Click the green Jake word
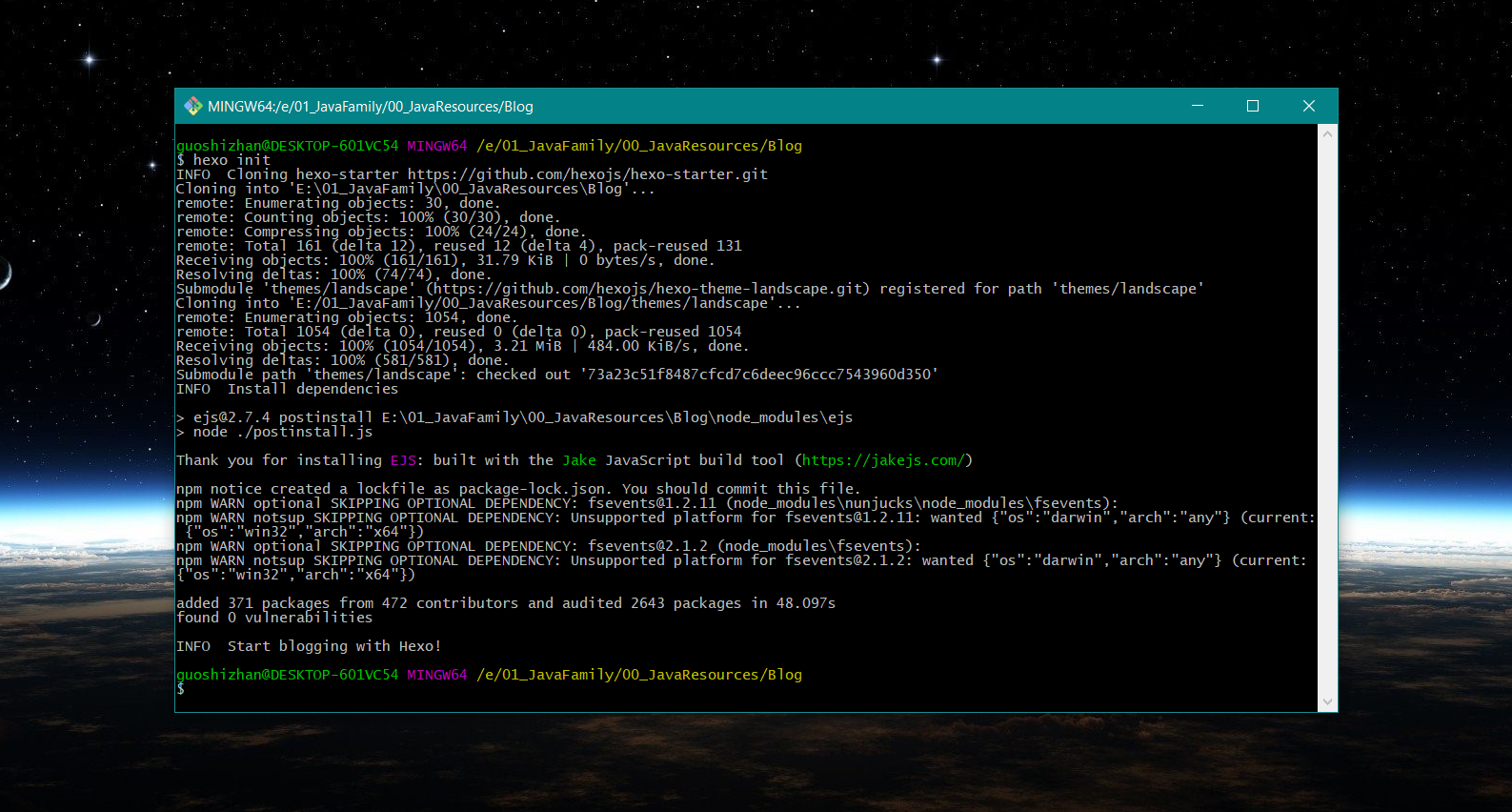 click(x=578, y=460)
